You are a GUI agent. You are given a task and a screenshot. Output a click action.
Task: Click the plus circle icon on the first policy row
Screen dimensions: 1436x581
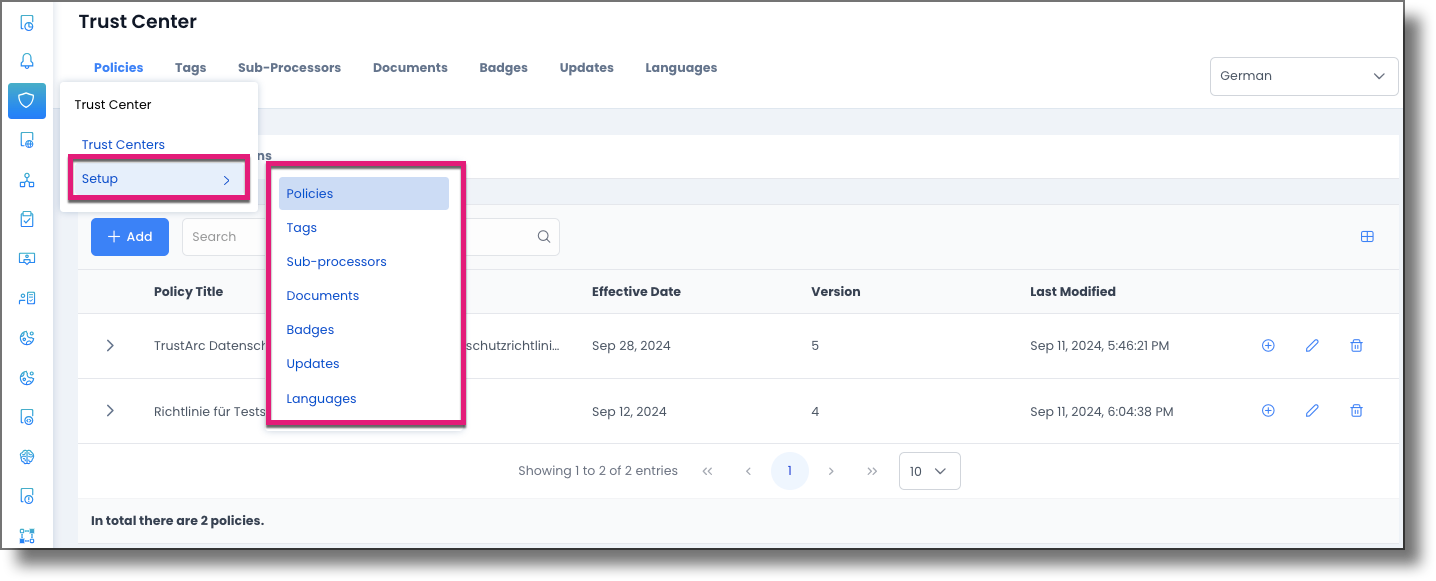point(1268,345)
